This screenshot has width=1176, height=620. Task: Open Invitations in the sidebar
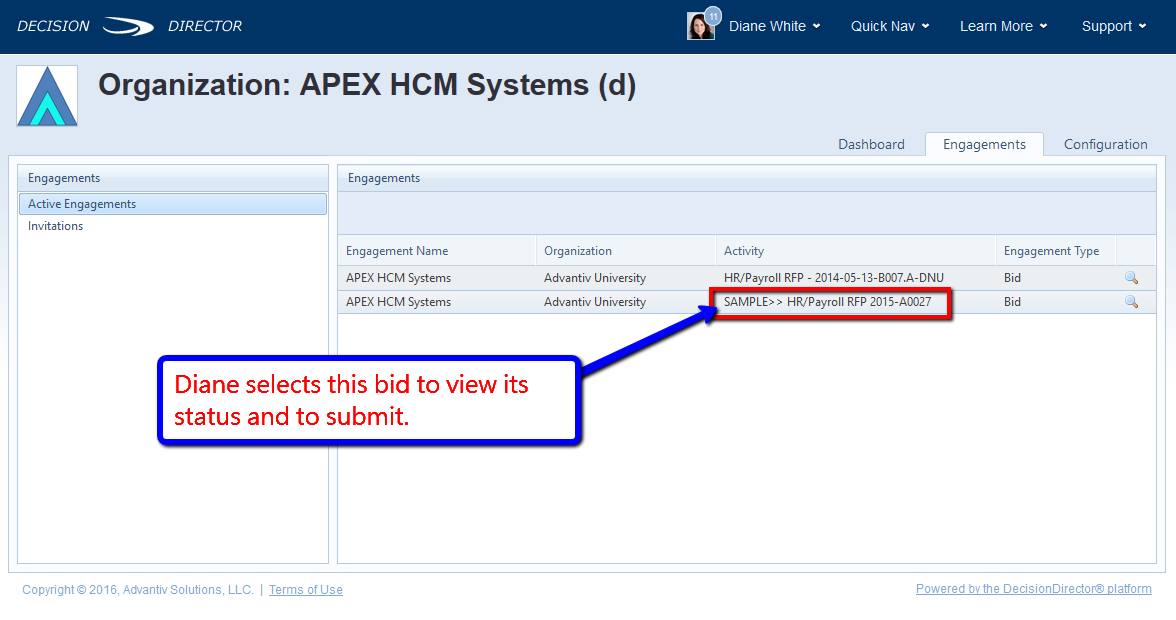pyautogui.click(x=56, y=226)
